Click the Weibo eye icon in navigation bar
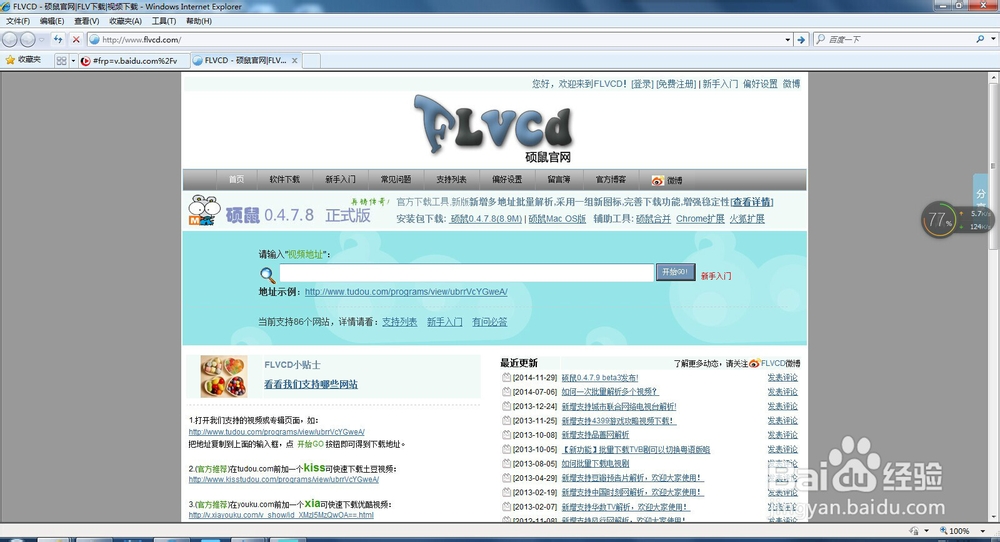Viewport: 1000px width, 542px height. [658, 180]
